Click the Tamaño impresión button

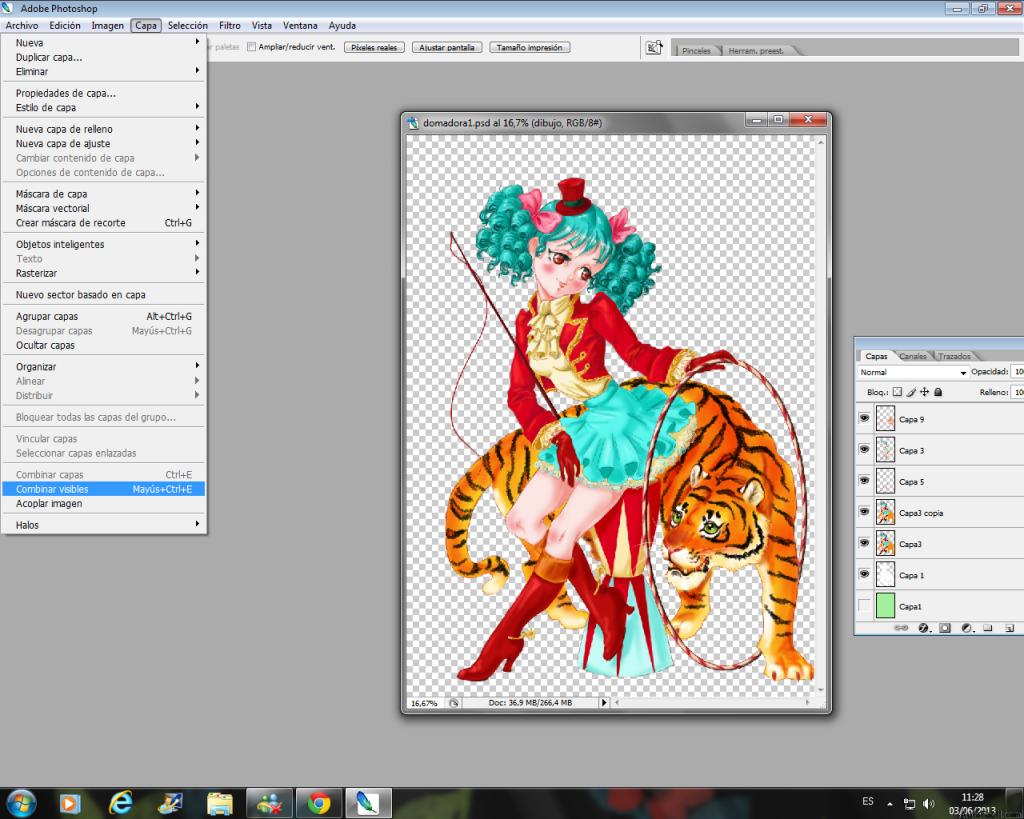click(x=530, y=48)
